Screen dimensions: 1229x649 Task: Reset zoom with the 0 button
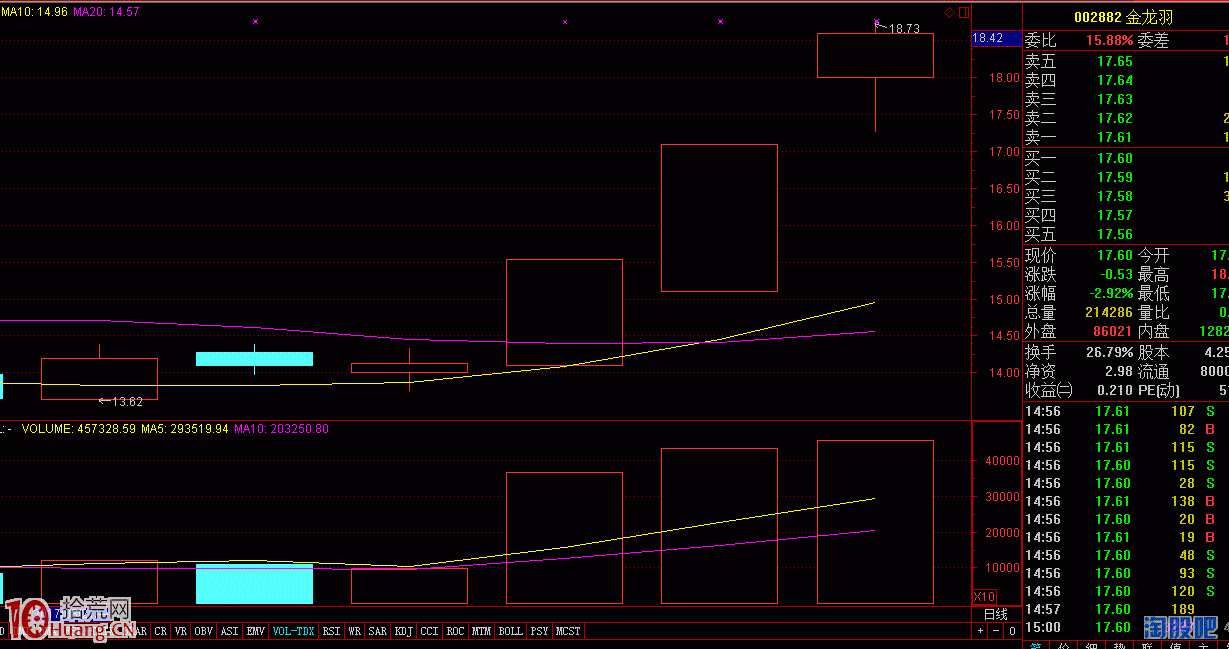(1012, 632)
